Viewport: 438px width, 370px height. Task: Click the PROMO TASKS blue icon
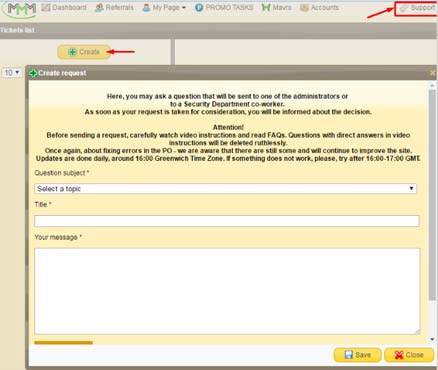click(199, 7)
